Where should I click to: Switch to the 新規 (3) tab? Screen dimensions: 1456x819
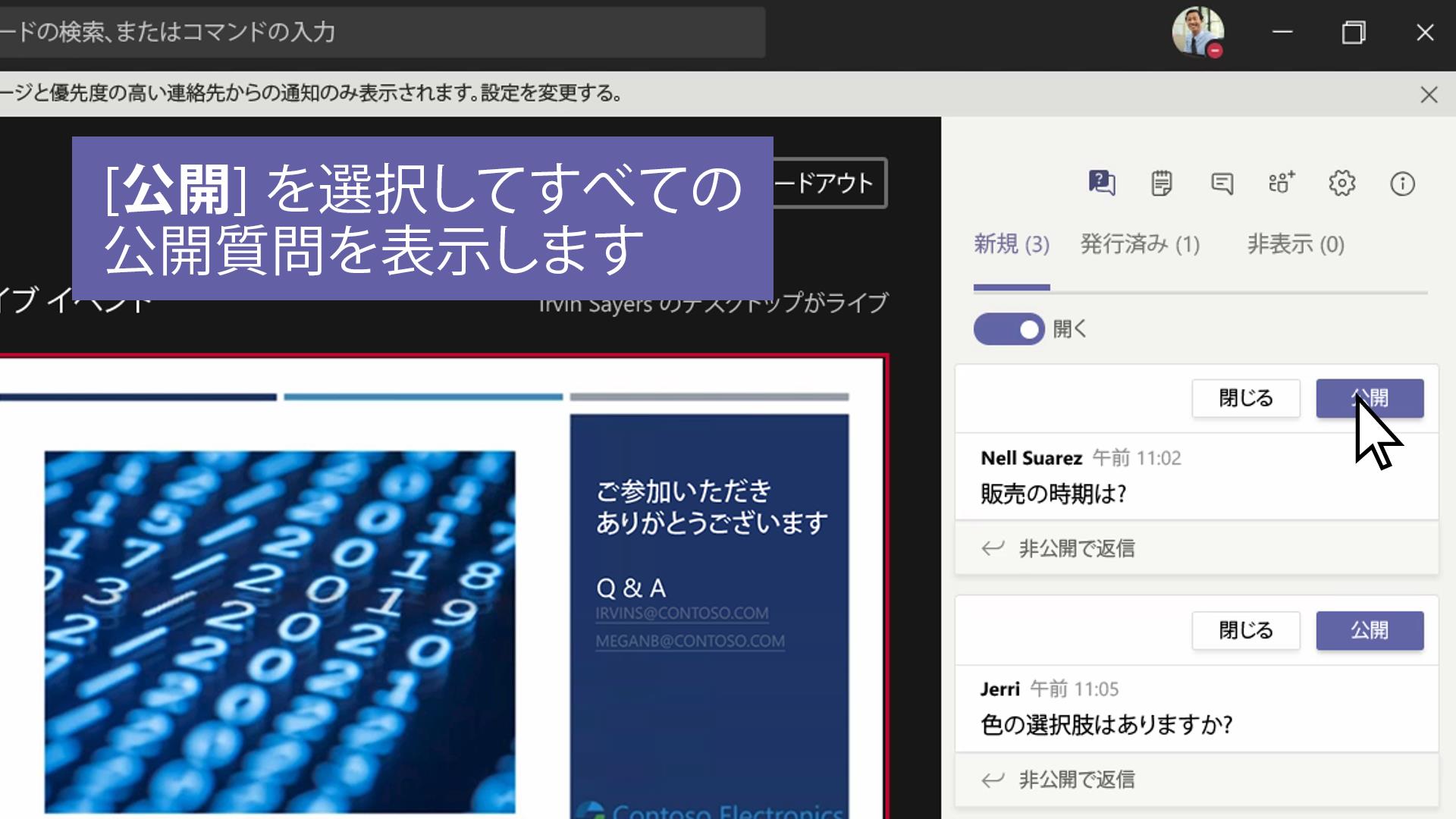1012,244
